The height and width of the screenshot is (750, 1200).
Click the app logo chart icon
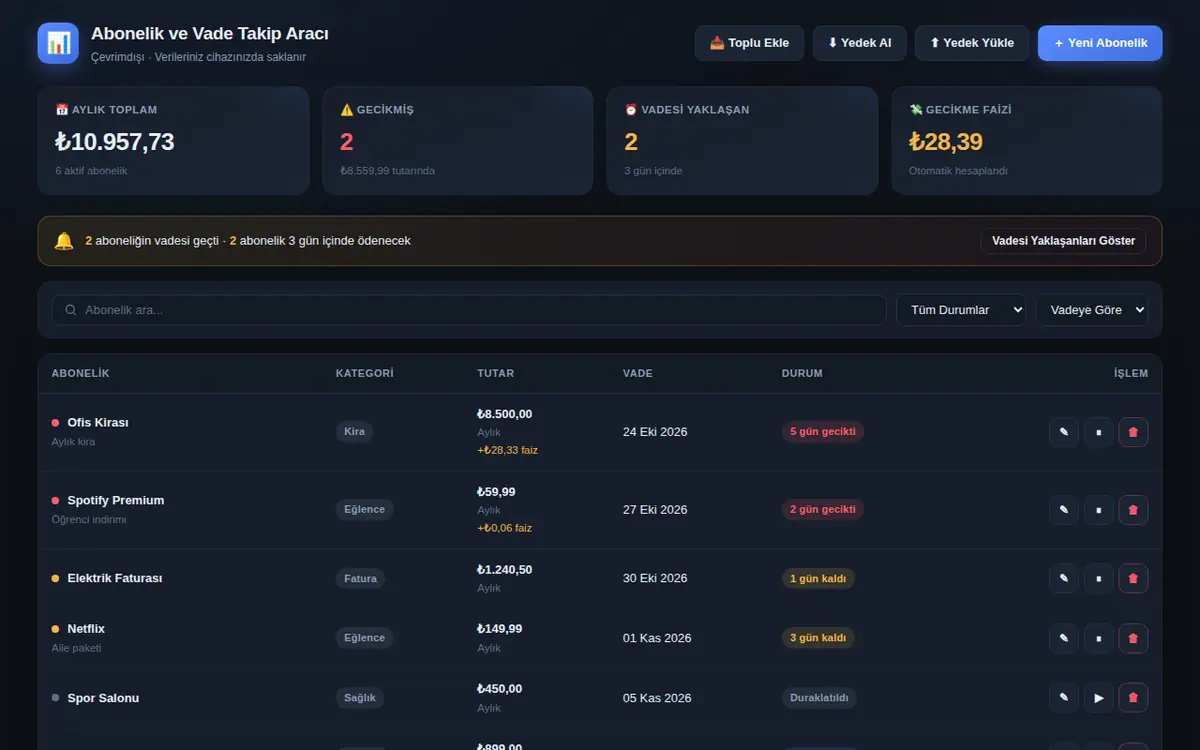point(58,43)
